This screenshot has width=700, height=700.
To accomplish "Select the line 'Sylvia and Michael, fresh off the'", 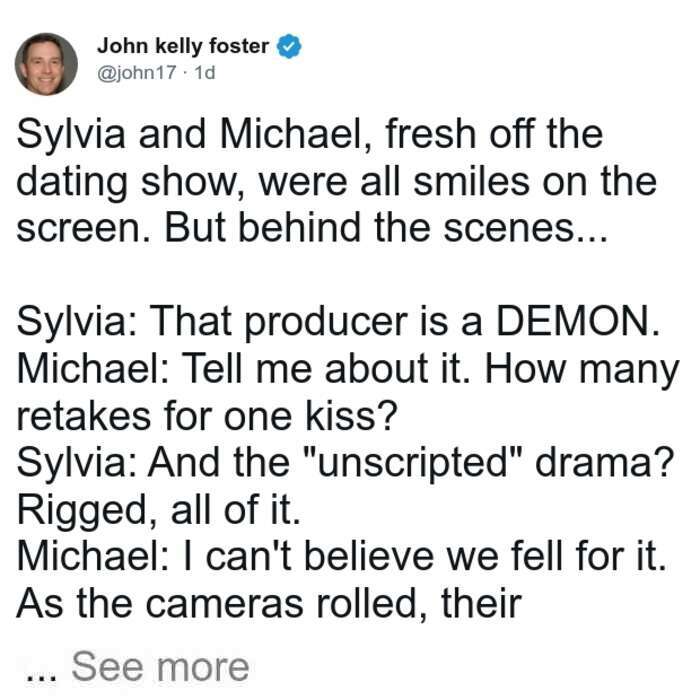I will [309, 134].
